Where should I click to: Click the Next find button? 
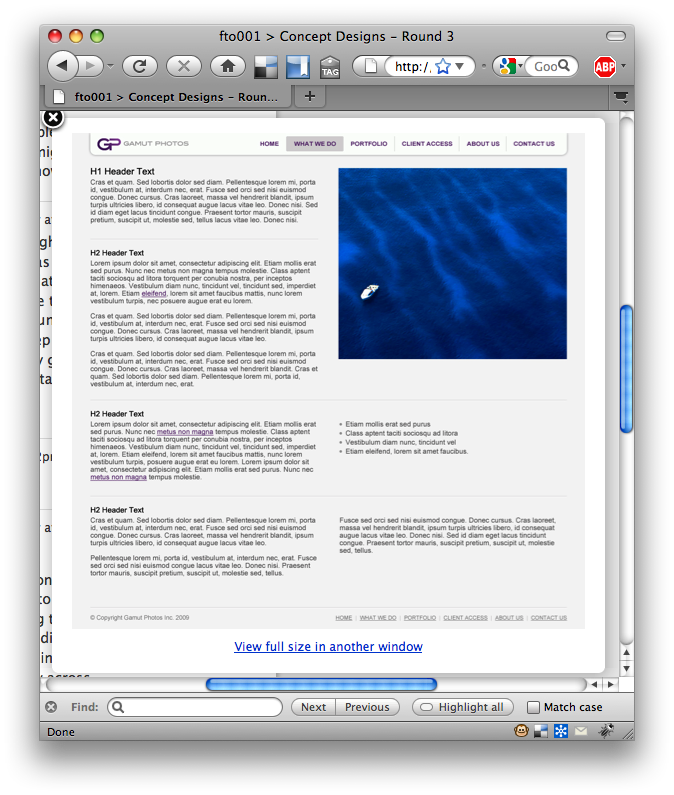(313, 707)
